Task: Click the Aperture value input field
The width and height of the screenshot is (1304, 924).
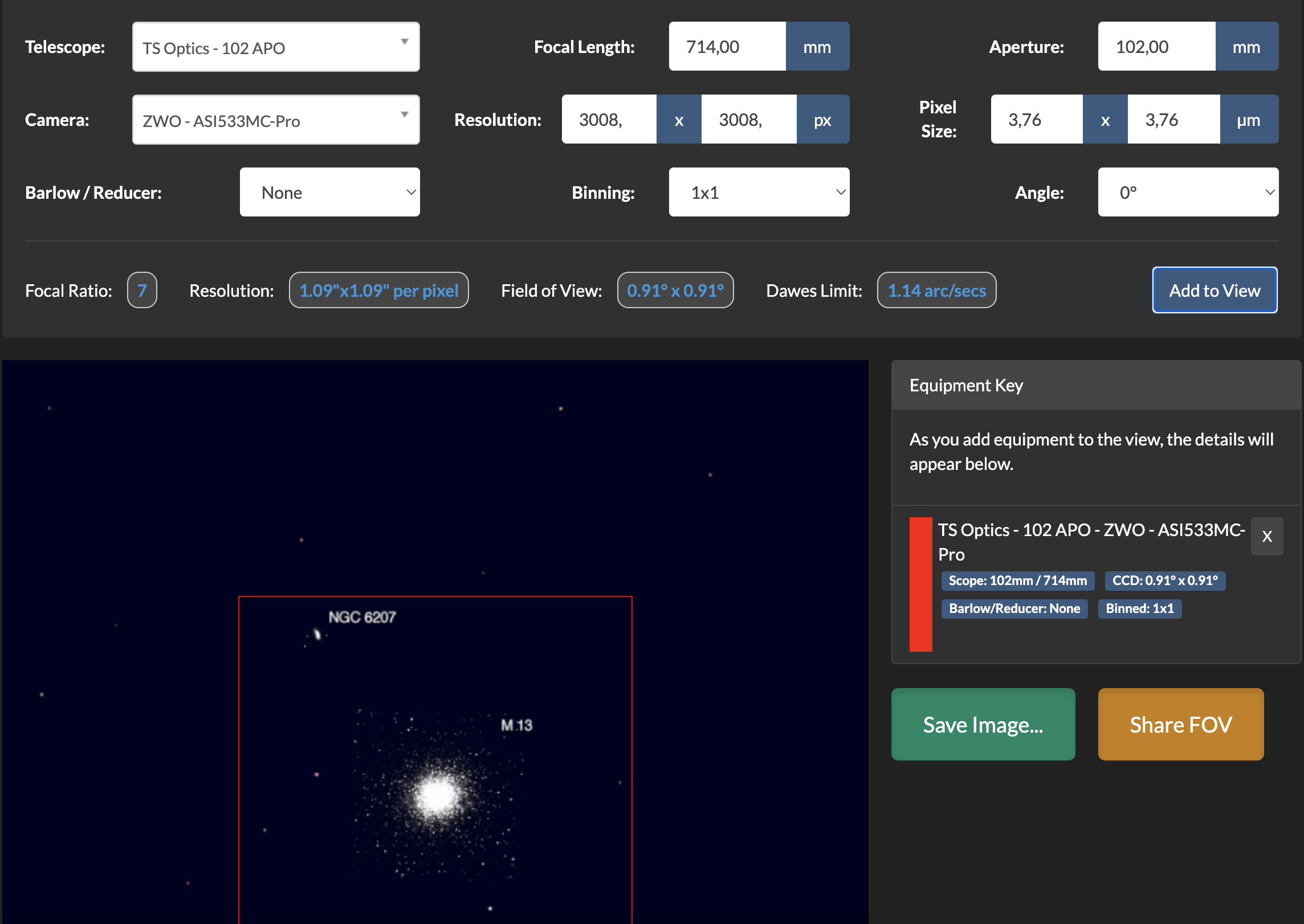Action: click(x=1156, y=47)
